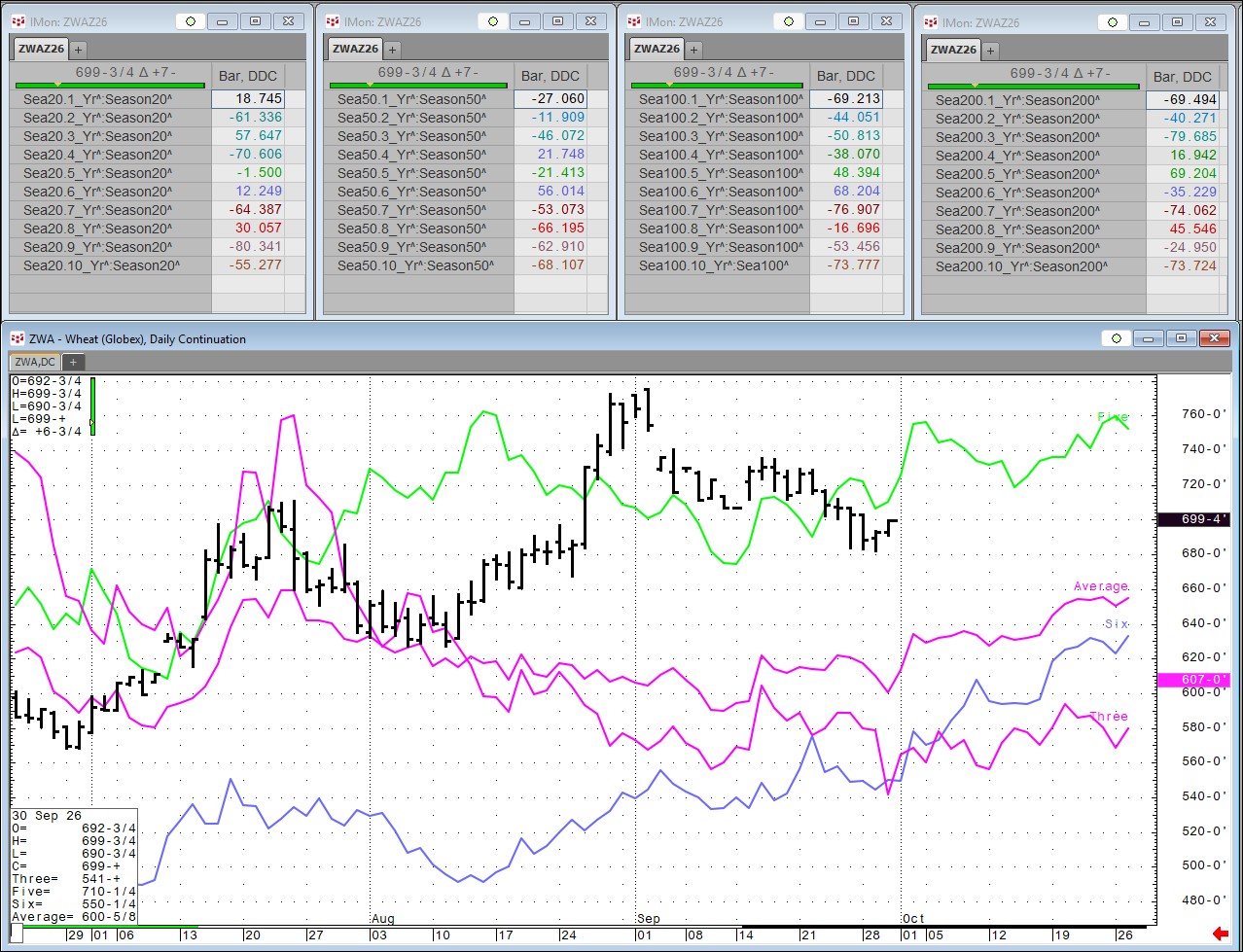Select the ZWAZ26 tab in the Season200 IMon window
Viewport: 1243px width, 952px height.
tap(953, 51)
